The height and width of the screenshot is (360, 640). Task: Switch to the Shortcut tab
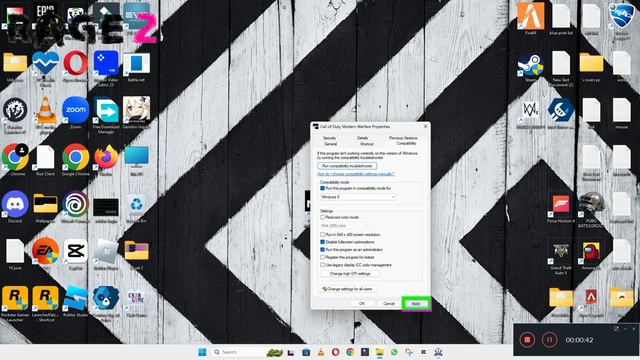point(367,144)
